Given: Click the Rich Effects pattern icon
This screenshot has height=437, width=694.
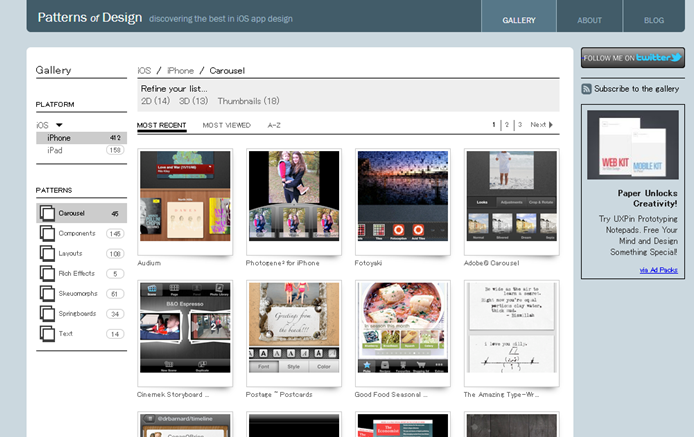Looking at the screenshot, I should tap(47, 273).
